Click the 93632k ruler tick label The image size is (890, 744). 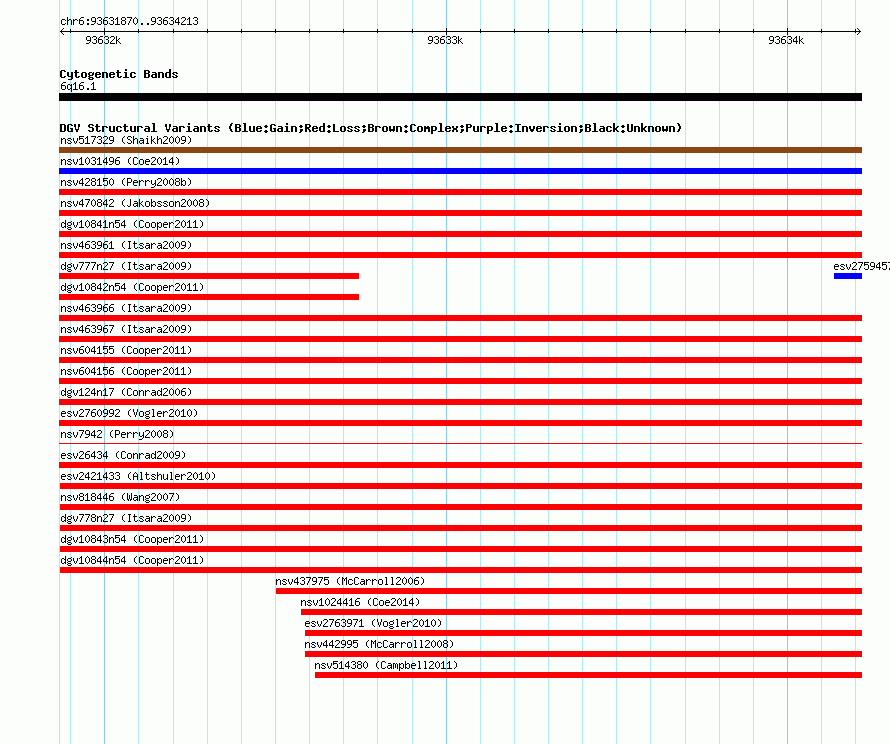coord(103,40)
